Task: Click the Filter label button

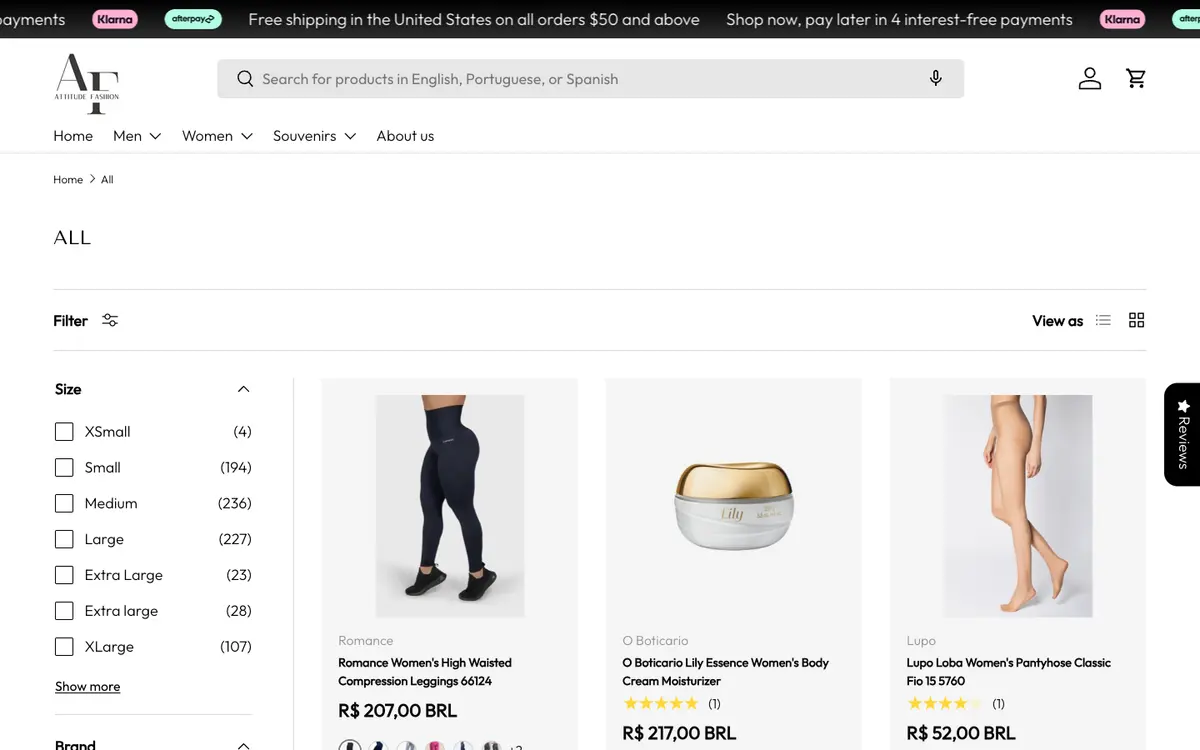Action: point(70,321)
